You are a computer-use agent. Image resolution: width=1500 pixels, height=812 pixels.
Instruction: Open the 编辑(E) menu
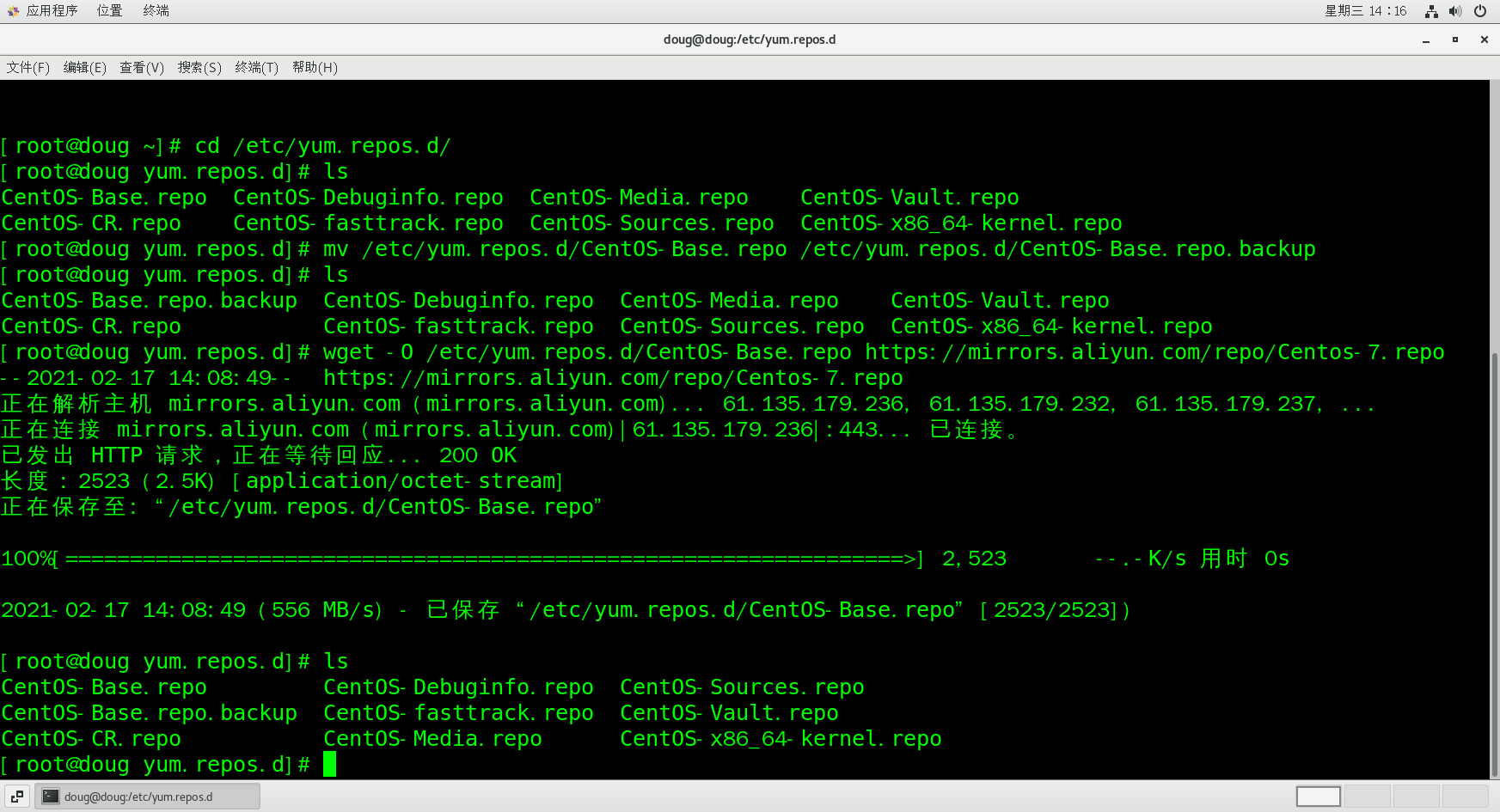pos(85,68)
